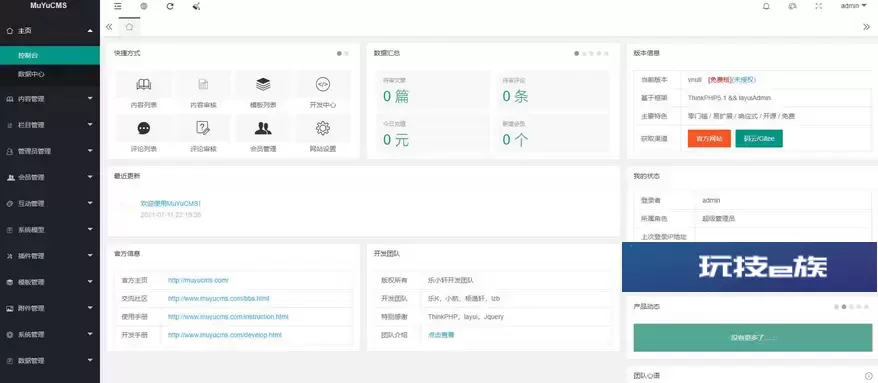Expand the 互动管理 sidebar arrow
This screenshot has height=383, width=878.
coord(90,203)
